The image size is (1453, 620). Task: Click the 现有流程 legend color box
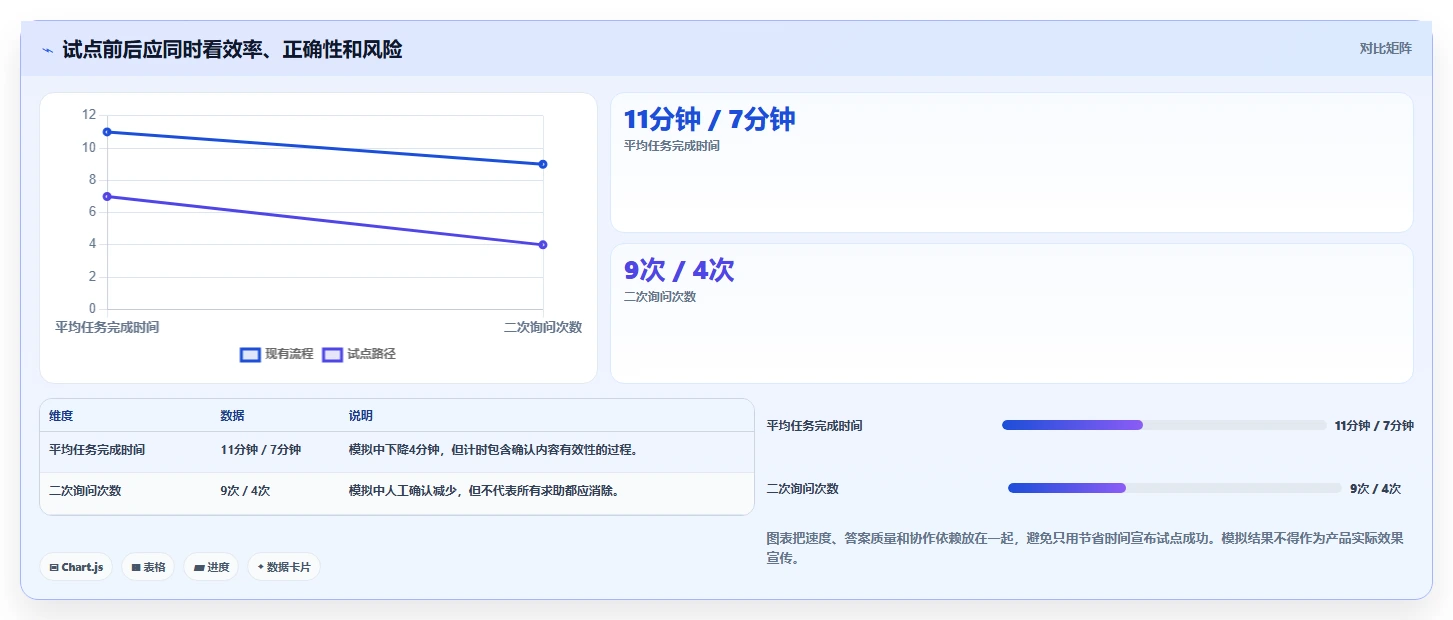point(250,354)
